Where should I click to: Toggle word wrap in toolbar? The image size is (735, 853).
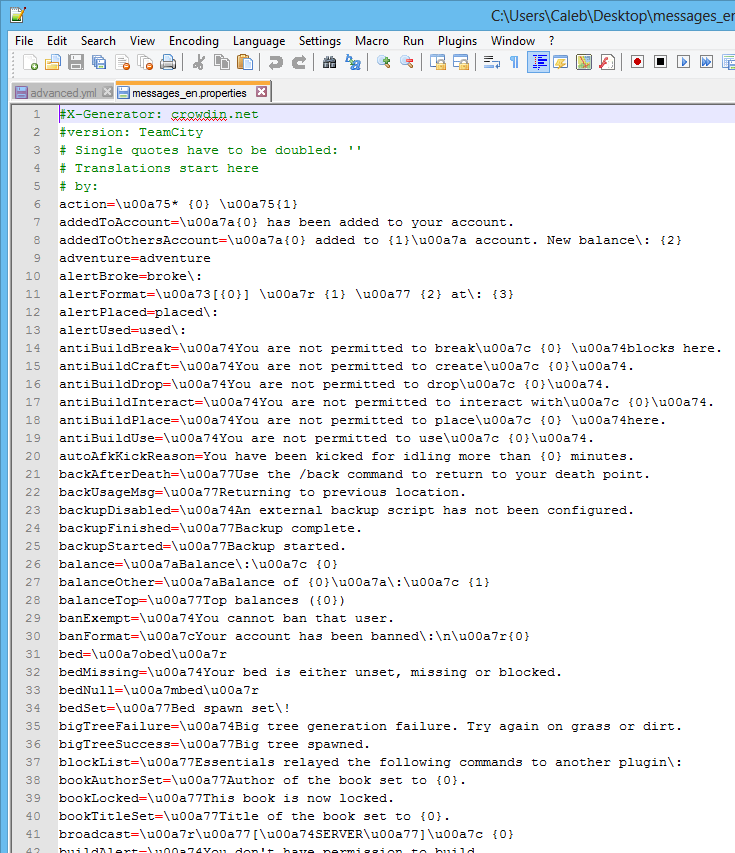(x=491, y=62)
